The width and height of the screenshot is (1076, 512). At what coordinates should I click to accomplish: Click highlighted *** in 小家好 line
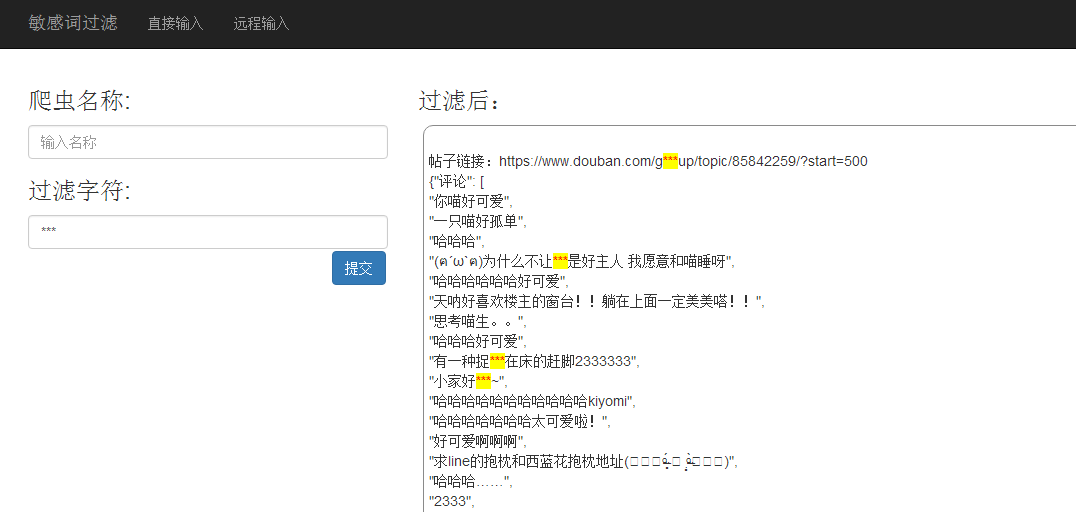483,381
